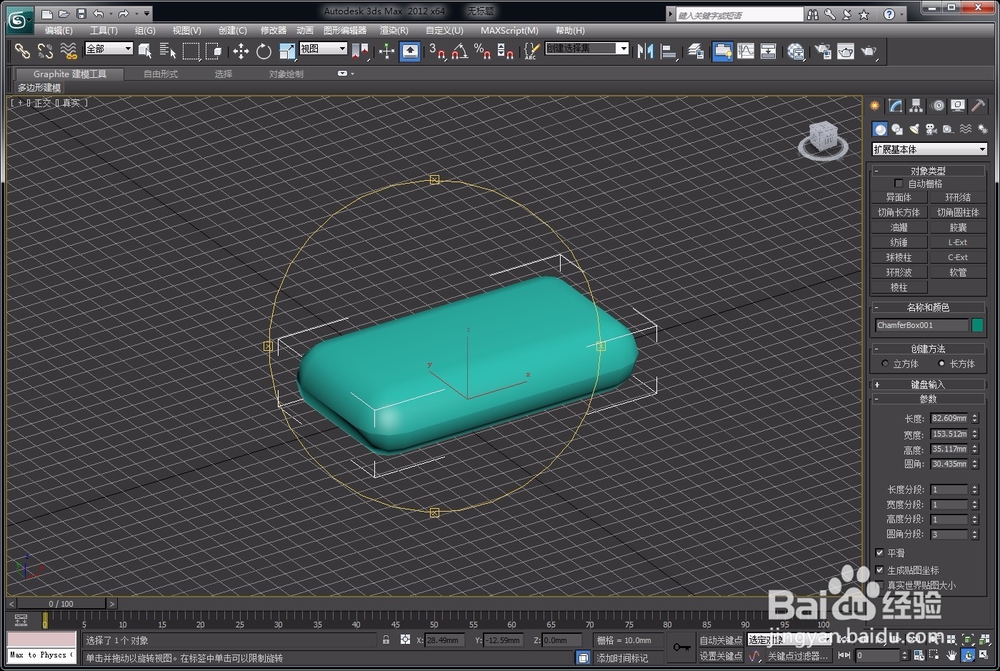Open the 渲染(R) menu
The image size is (1000, 671).
coord(394,30)
